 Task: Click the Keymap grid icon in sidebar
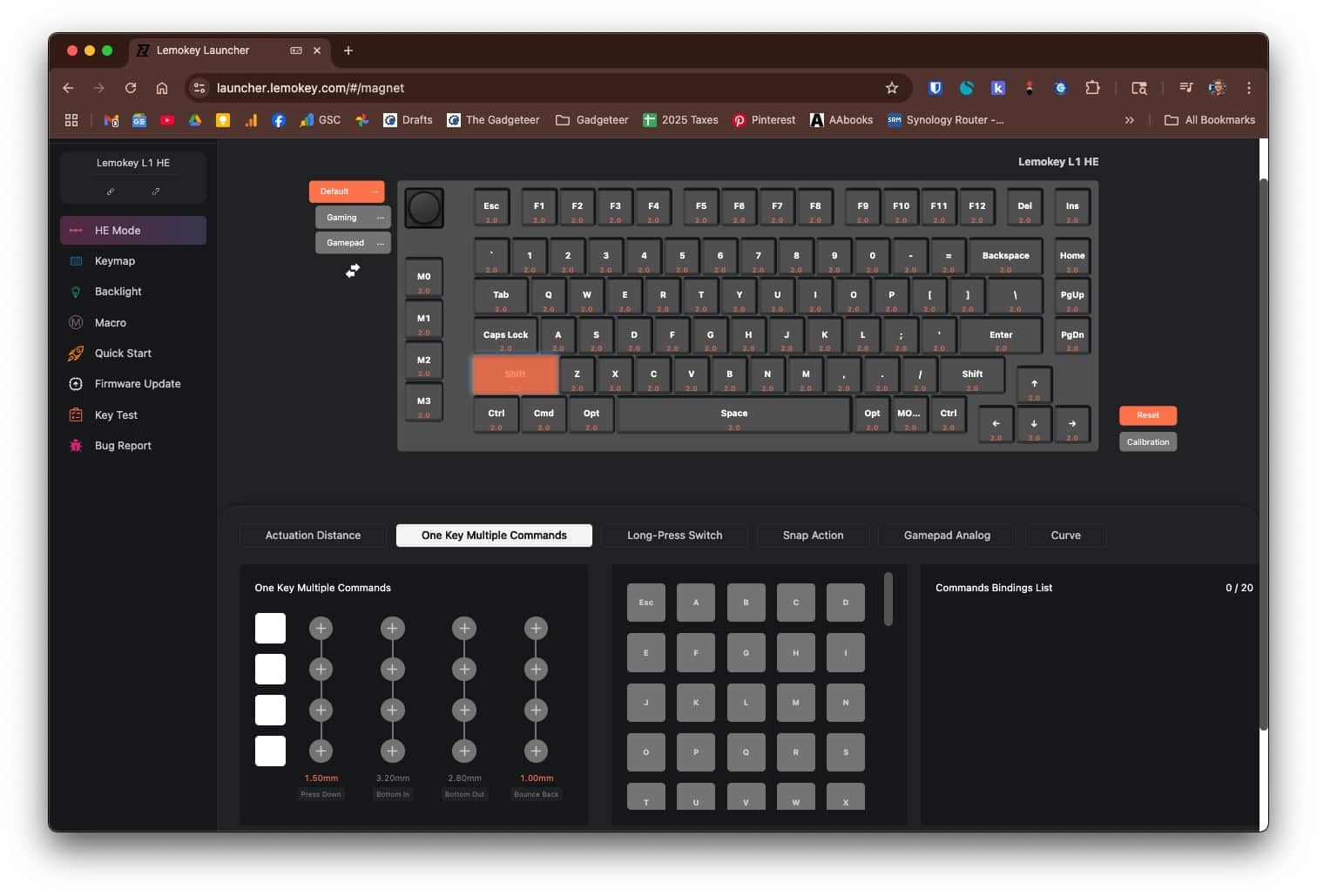pos(76,261)
